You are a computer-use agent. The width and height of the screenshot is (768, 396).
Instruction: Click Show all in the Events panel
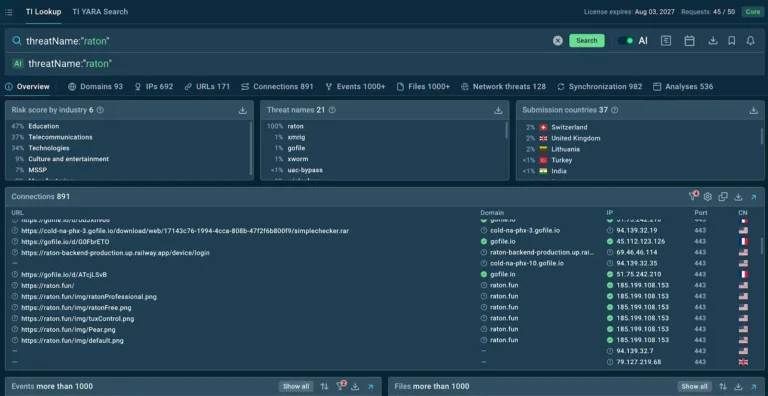pyautogui.click(x=296, y=386)
